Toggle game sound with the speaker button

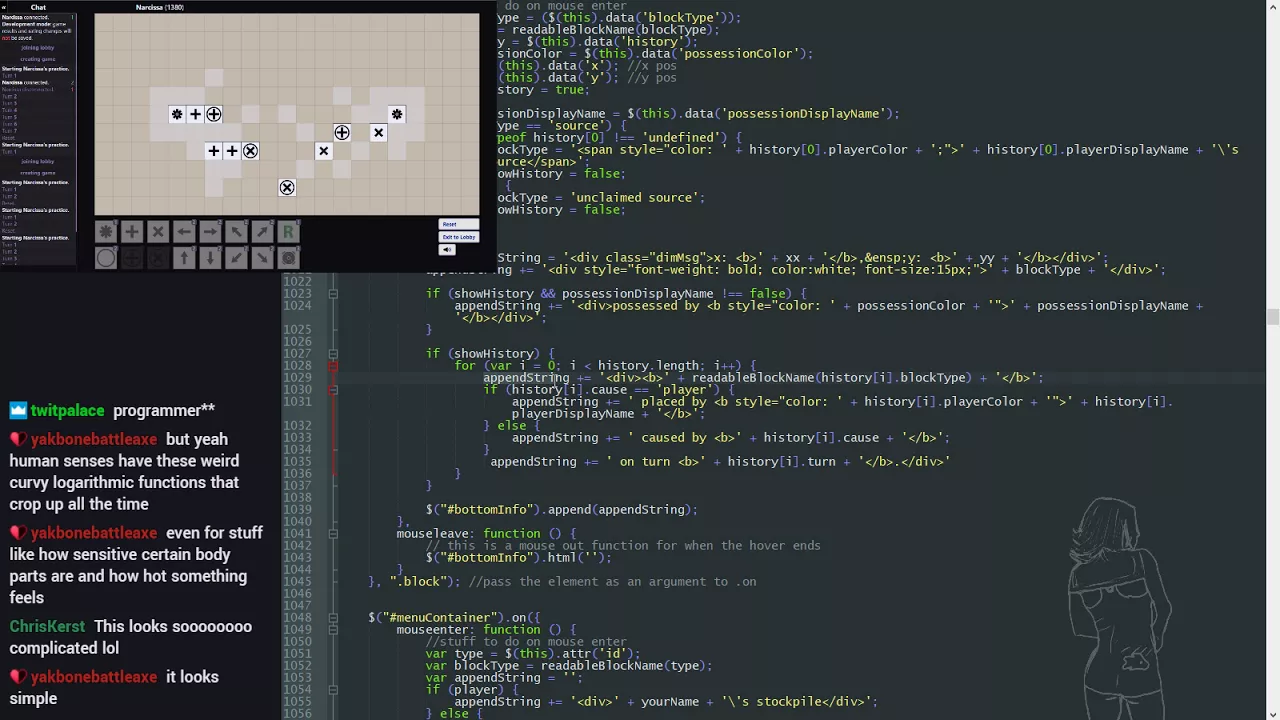point(447,250)
